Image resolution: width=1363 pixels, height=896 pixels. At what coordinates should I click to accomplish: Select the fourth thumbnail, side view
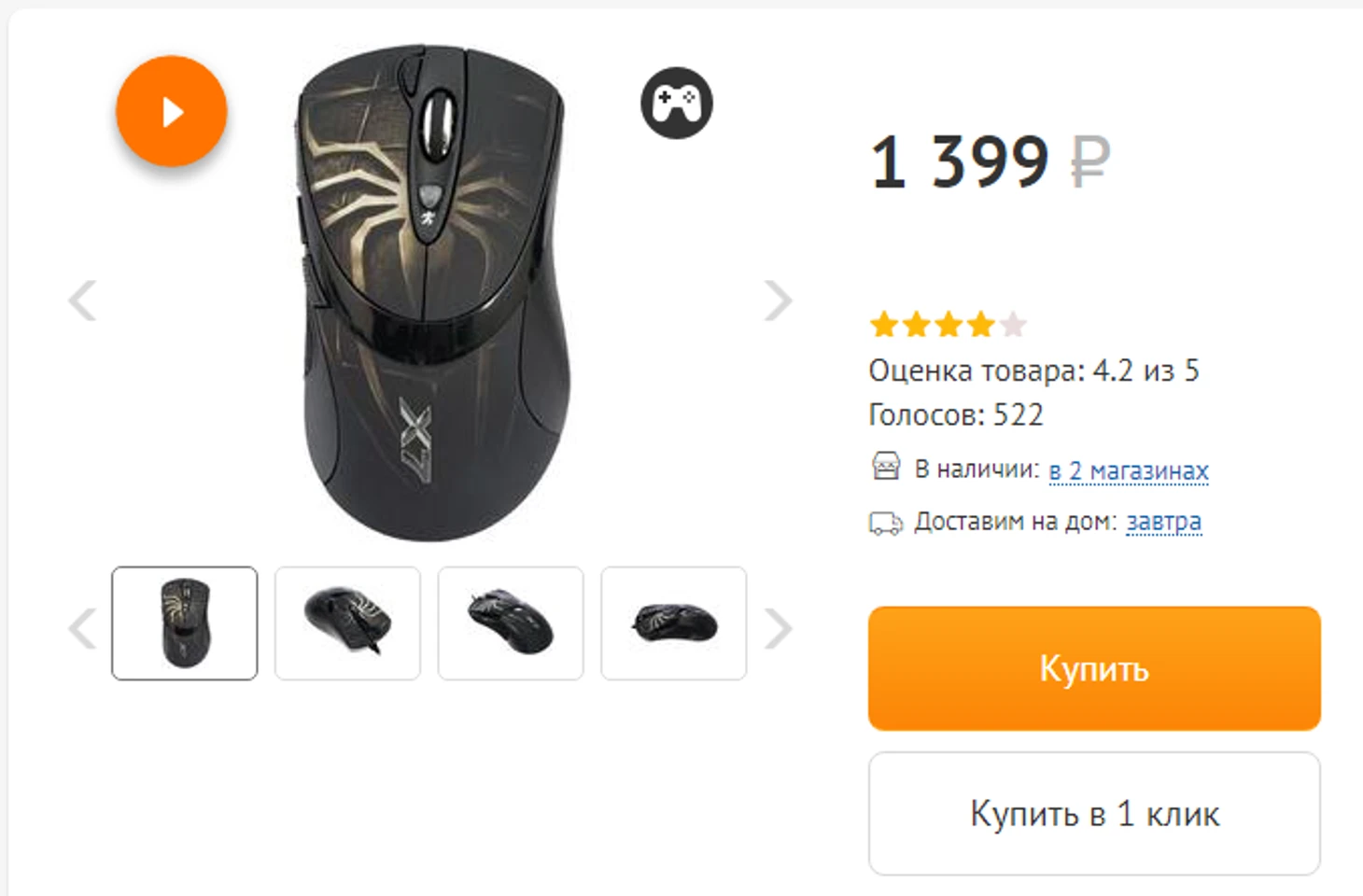(x=673, y=623)
